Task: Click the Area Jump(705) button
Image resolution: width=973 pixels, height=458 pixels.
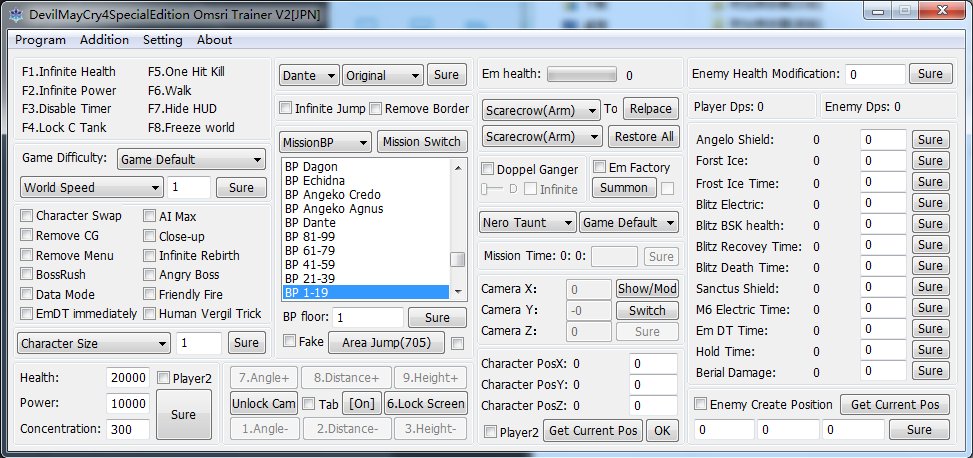Action: coord(386,342)
